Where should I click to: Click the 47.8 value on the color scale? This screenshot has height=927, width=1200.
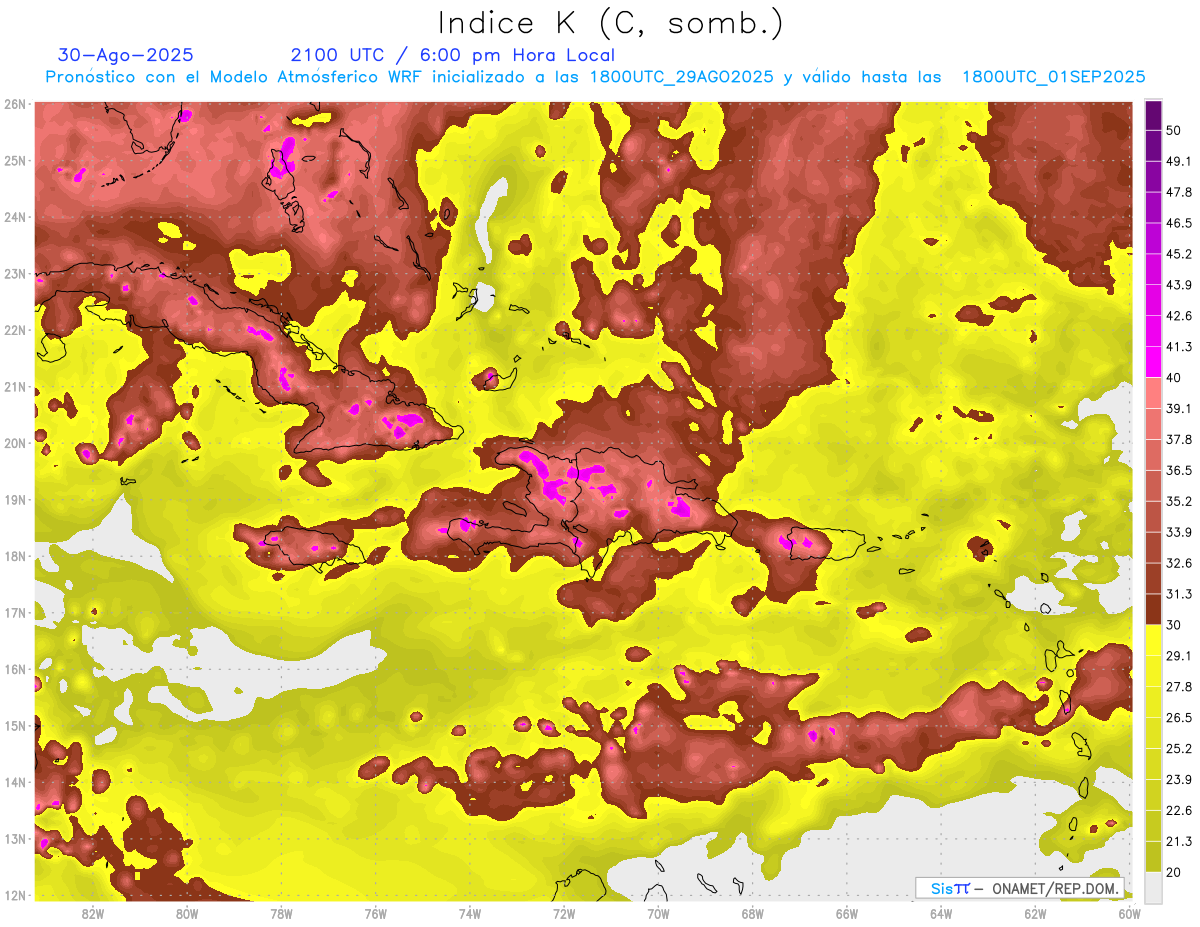1178,192
